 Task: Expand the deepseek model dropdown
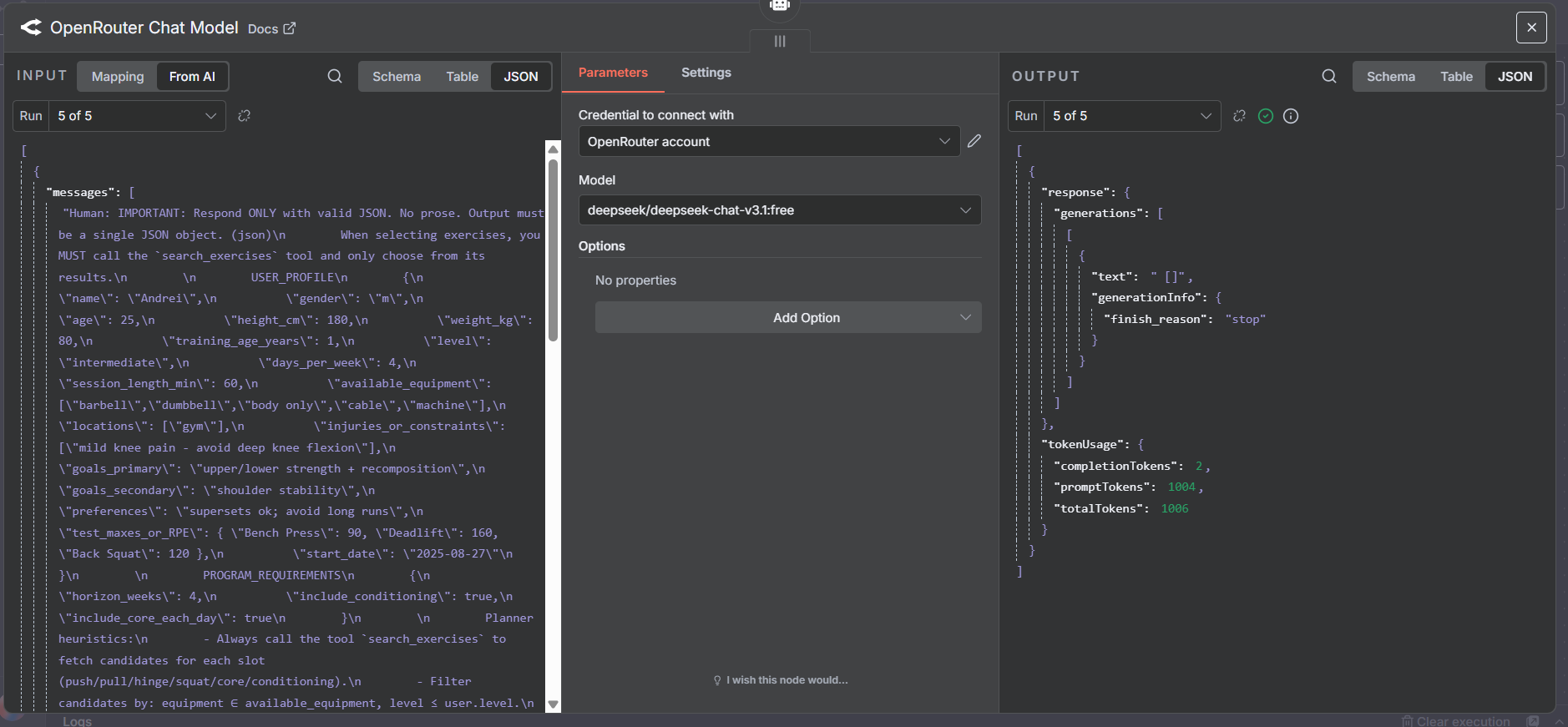[779, 210]
